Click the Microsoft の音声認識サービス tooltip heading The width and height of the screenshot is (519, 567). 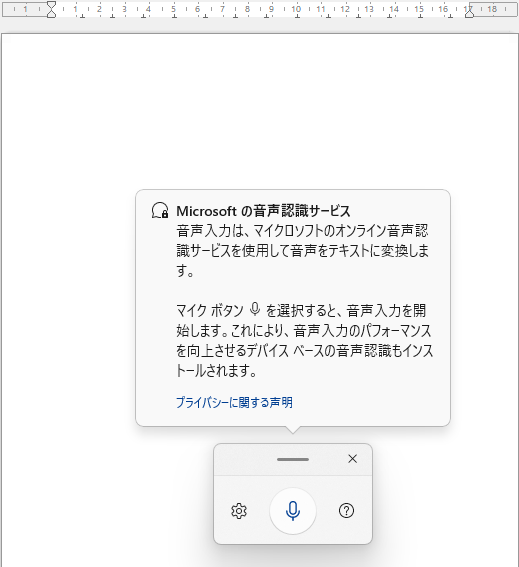pyautogui.click(x=263, y=211)
